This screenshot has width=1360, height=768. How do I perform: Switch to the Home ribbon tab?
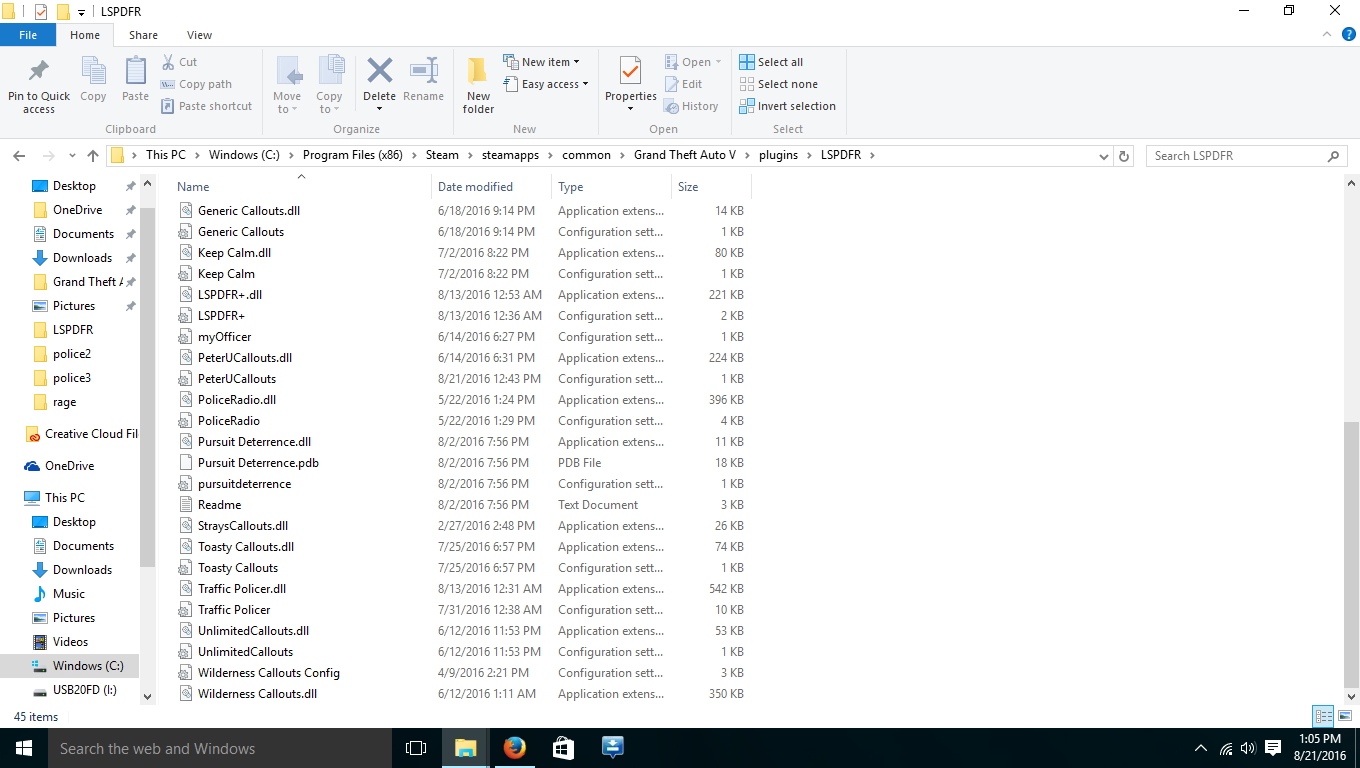point(85,35)
